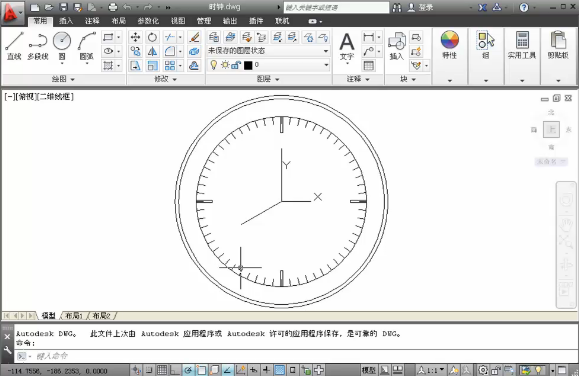
Task: Click the Plot/Print icon in quick access toolbar
Action: click(x=113, y=7)
